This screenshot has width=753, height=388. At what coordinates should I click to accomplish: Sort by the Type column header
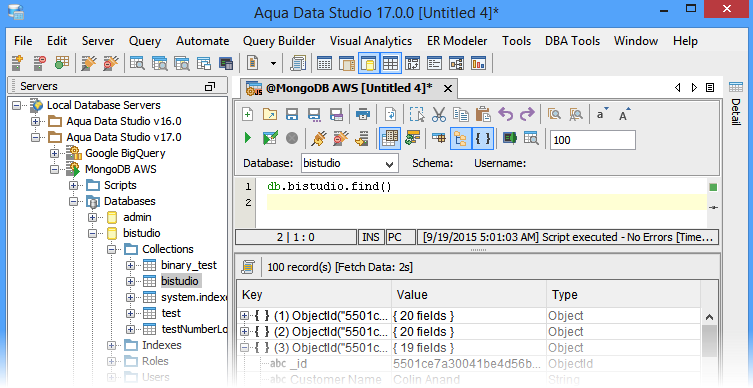(623, 295)
